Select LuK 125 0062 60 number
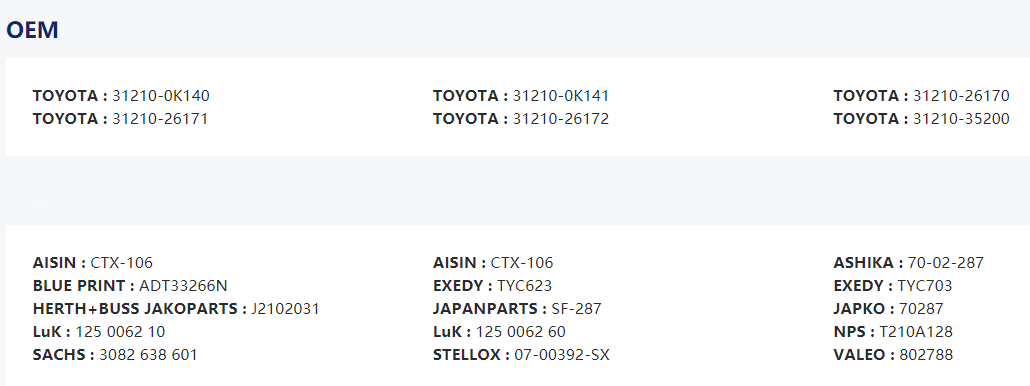Screen dimensions: 1030x386 [x=500, y=332]
